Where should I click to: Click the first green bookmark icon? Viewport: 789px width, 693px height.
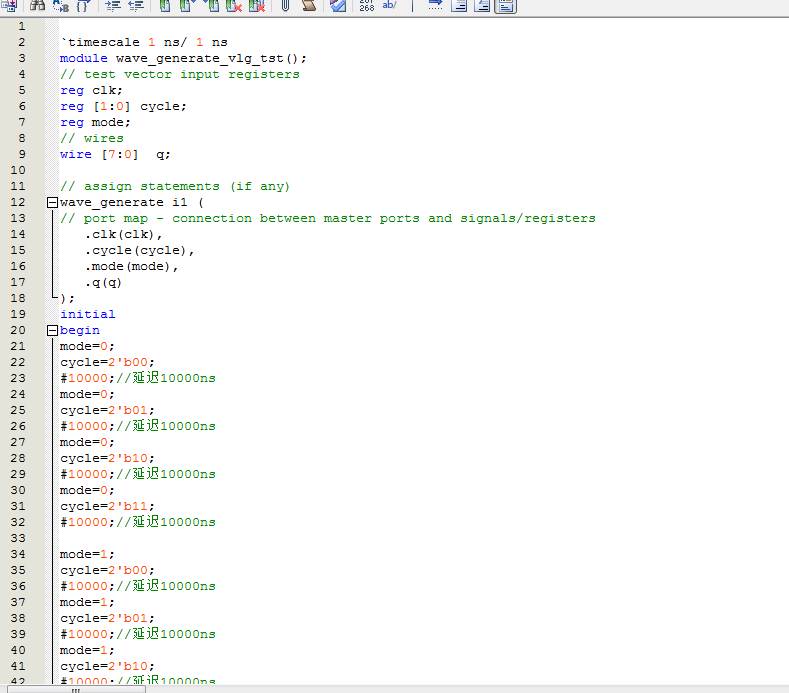(165, 6)
